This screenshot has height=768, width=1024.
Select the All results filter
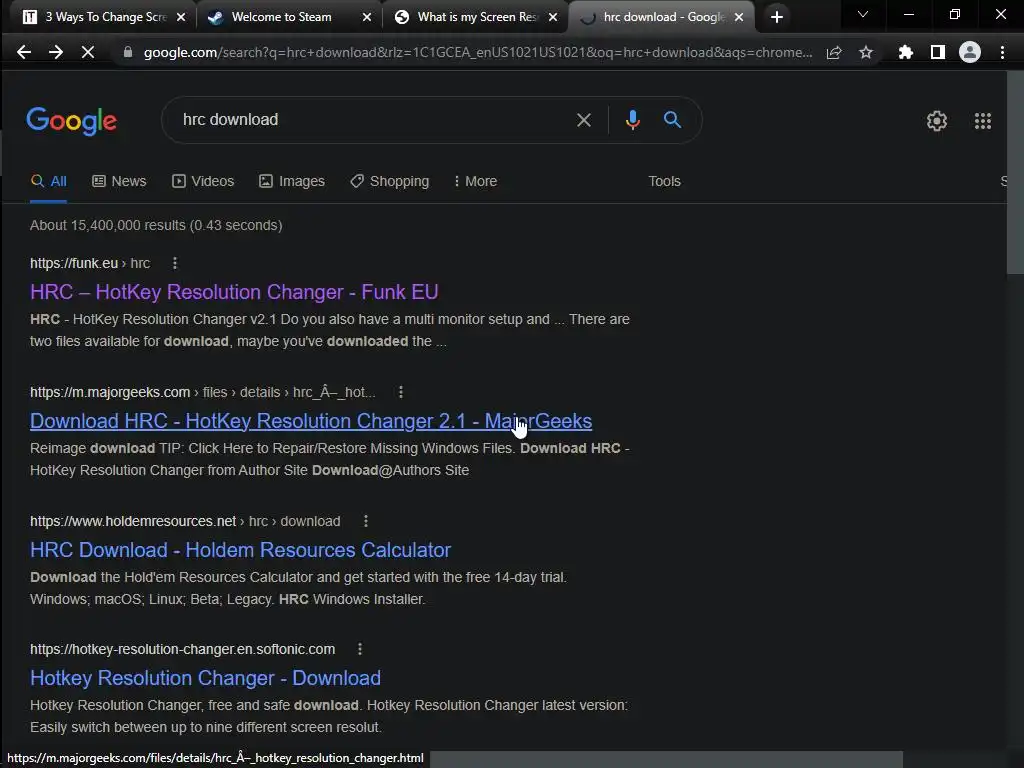[x=48, y=182]
